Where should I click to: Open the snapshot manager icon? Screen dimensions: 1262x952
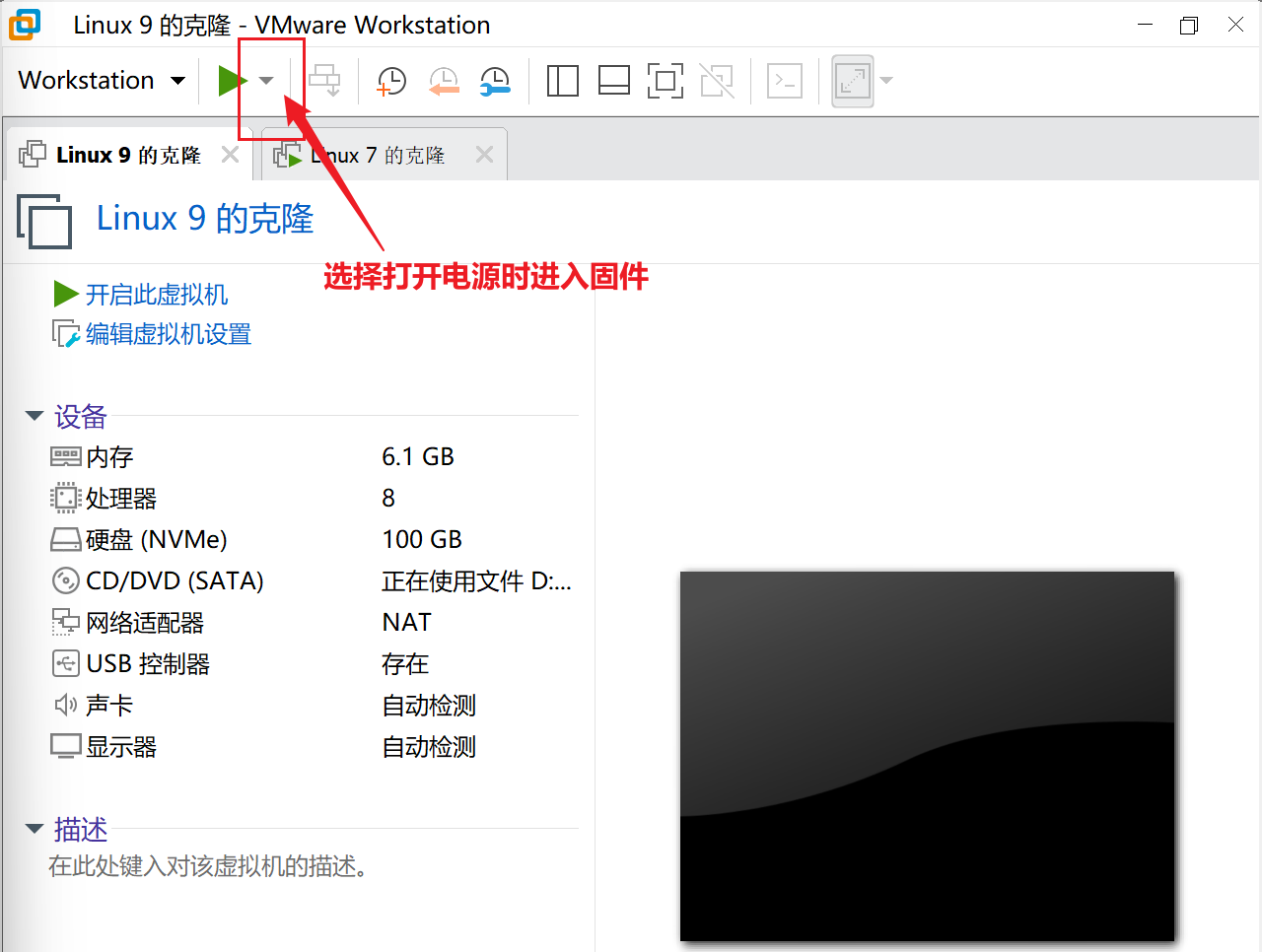tap(495, 81)
